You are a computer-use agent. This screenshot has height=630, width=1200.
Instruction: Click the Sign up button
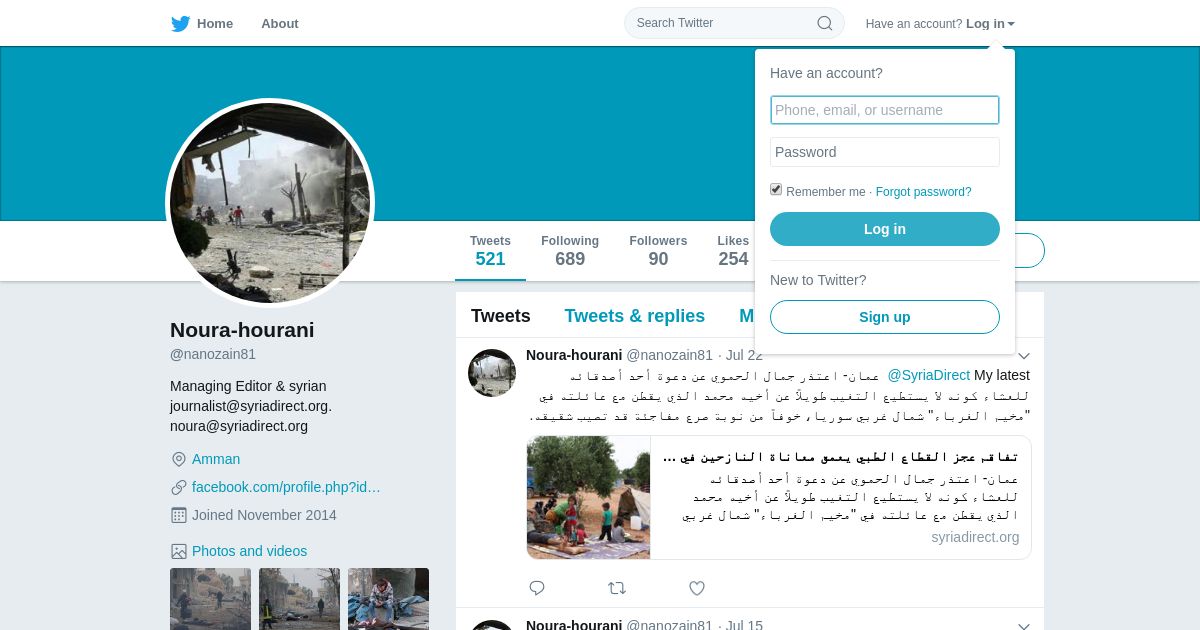point(885,317)
